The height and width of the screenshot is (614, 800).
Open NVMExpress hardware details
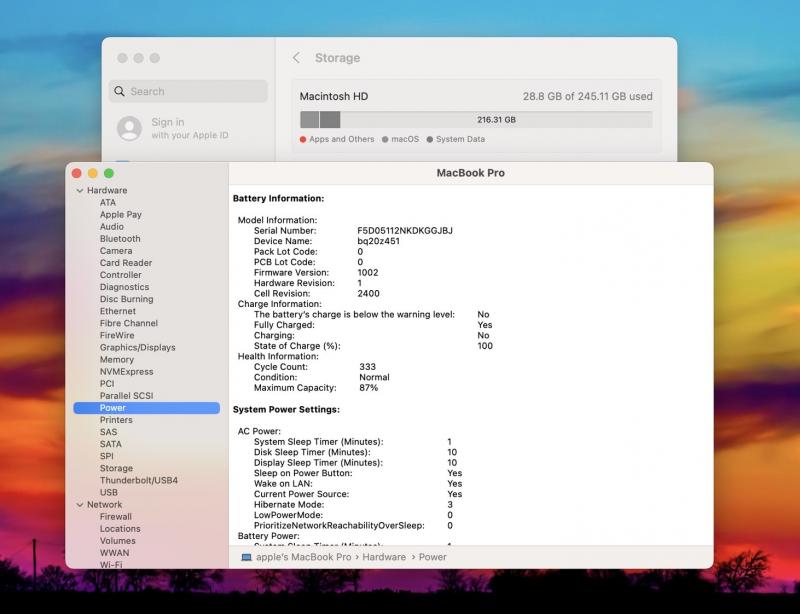coord(124,372)
